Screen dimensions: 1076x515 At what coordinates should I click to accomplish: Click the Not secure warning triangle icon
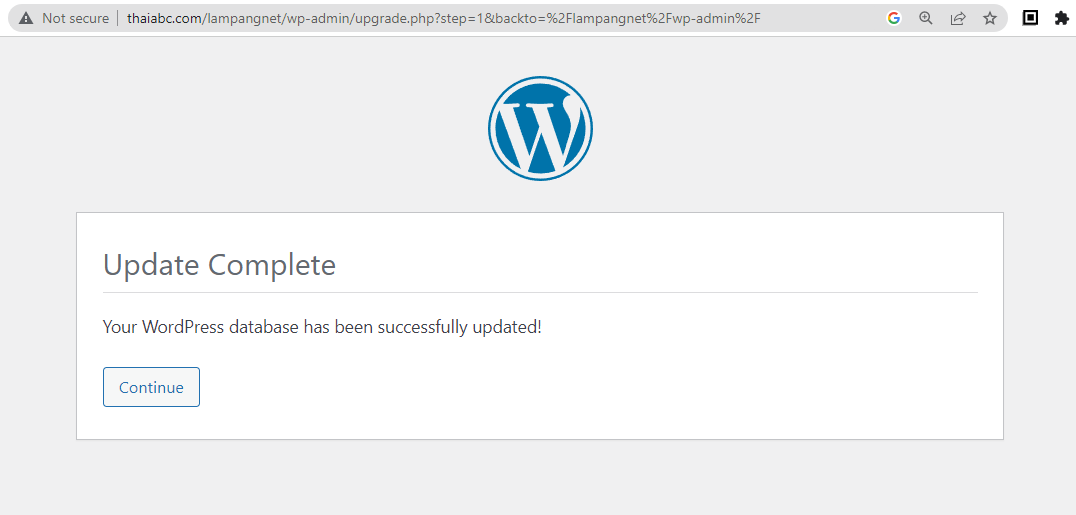[26, 18]
